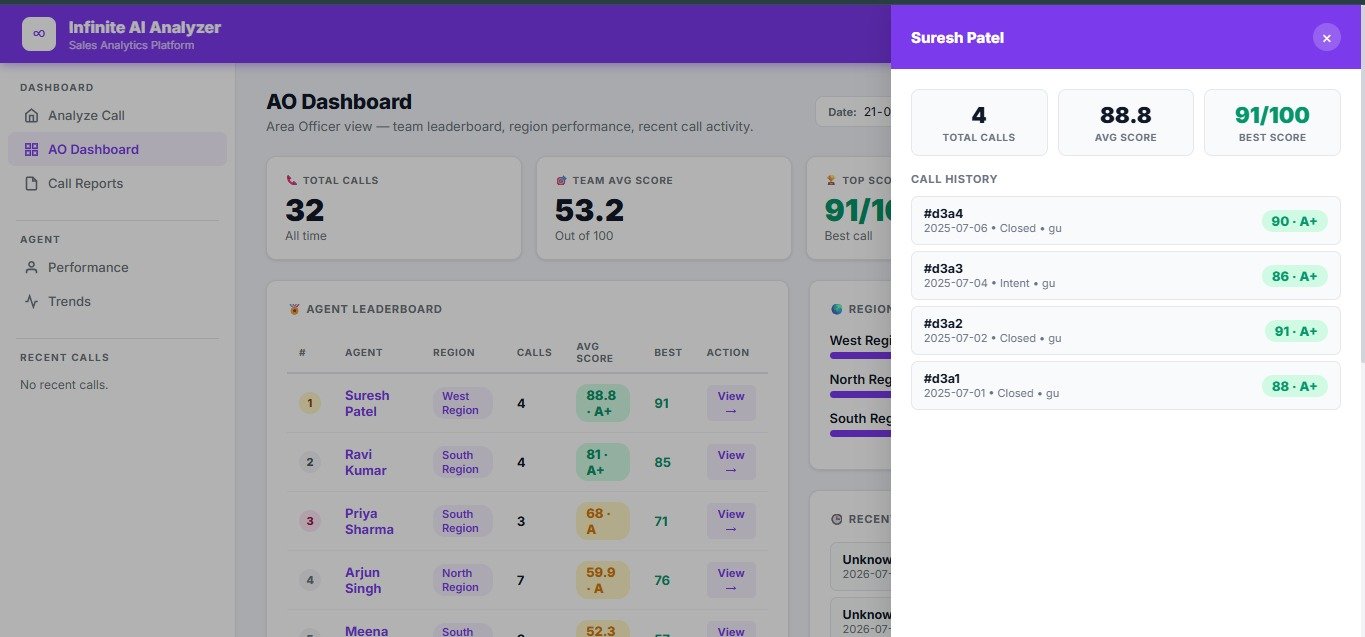Click the Region column header in leaderboard
Screen dimensions: 1365x637
tap(454, 352)
